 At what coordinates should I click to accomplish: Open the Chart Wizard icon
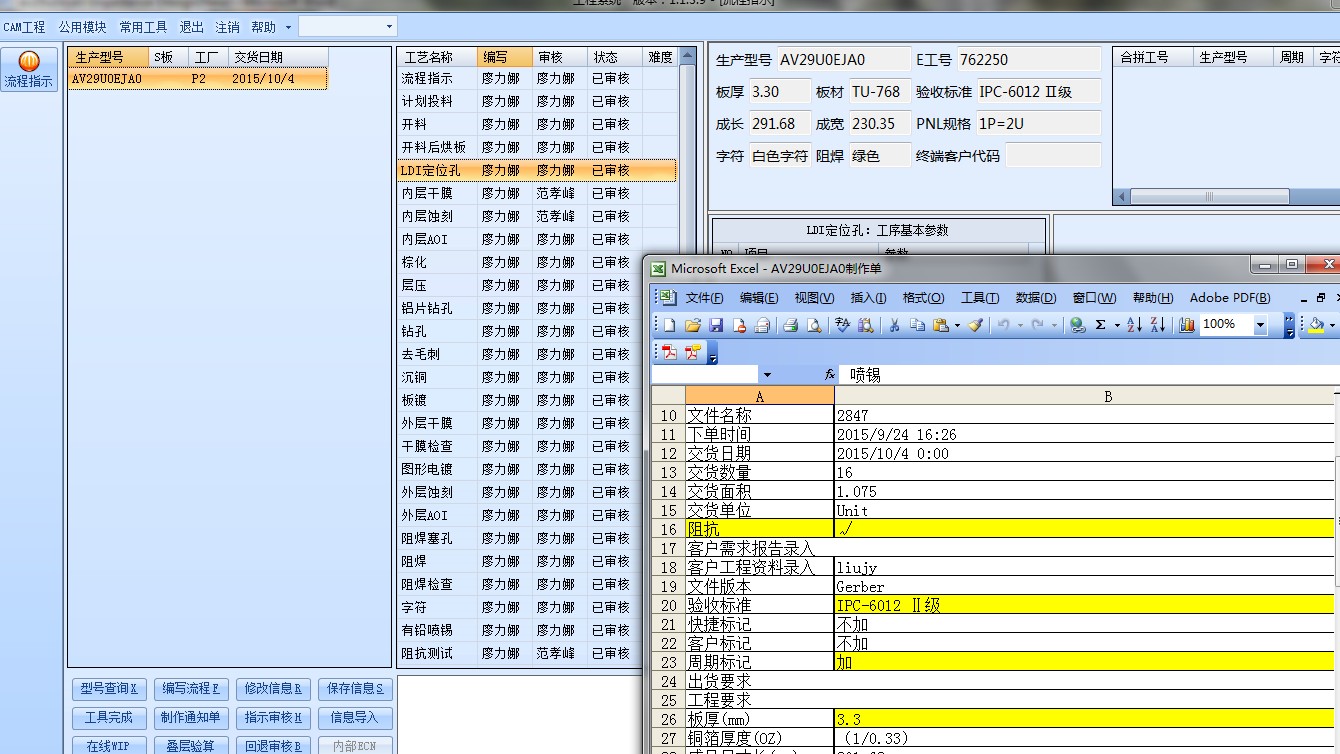pos(1187,325)
